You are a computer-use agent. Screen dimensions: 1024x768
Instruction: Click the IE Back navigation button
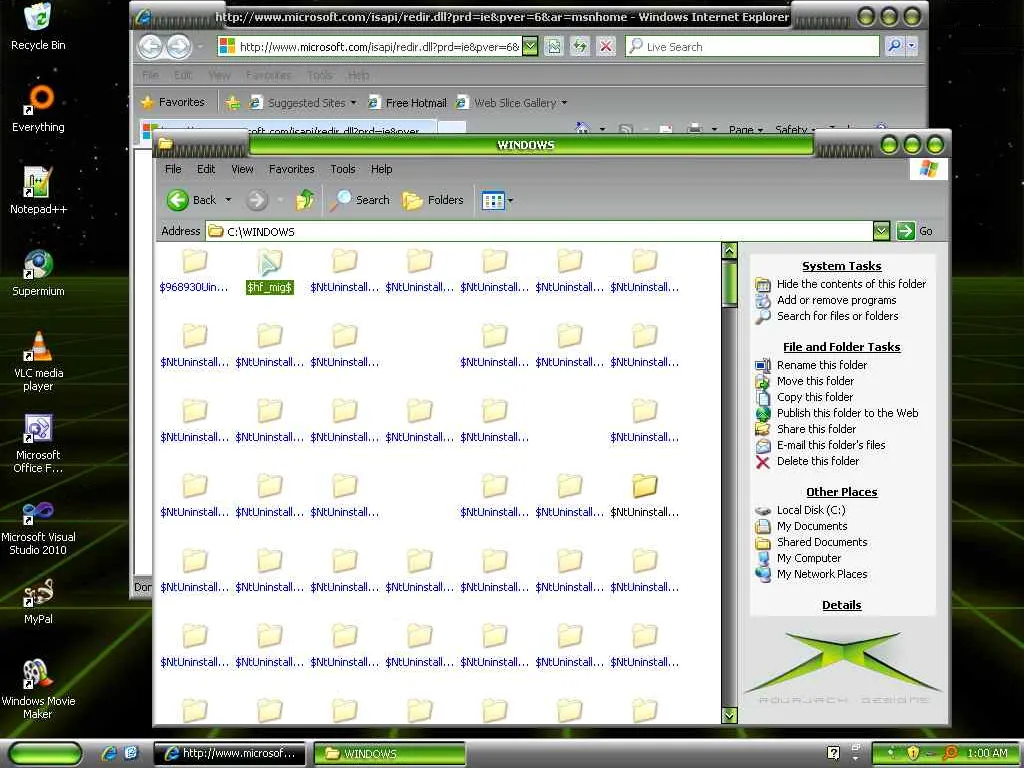tap(151, 46)
